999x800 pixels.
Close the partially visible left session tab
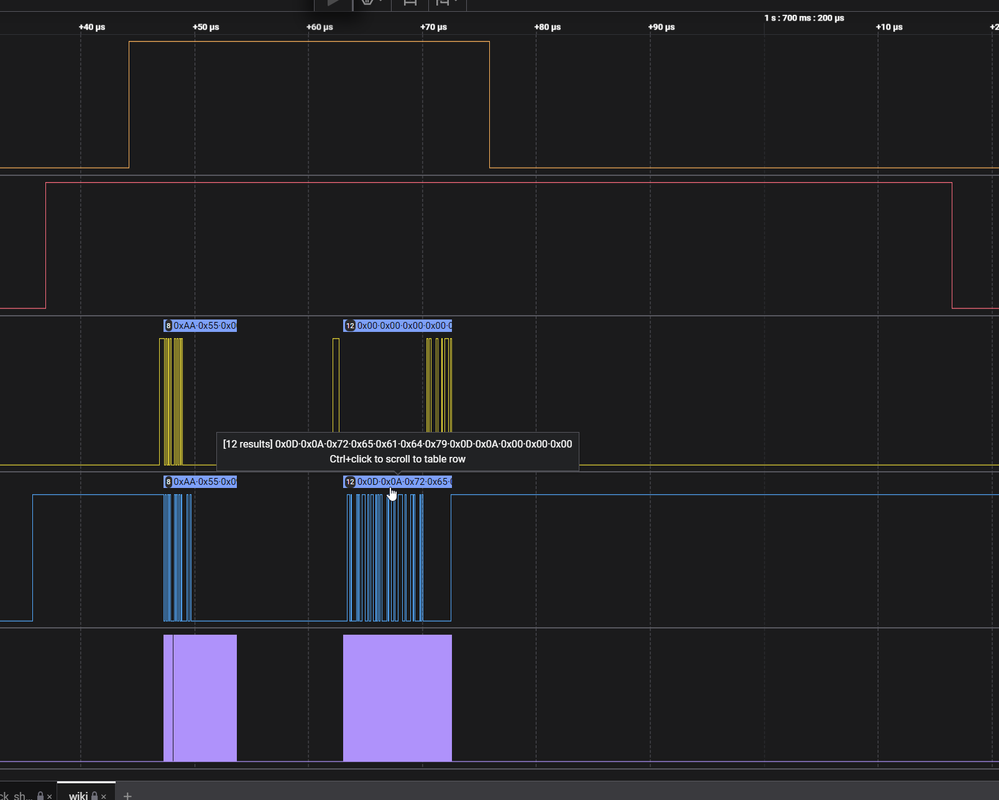49,795
